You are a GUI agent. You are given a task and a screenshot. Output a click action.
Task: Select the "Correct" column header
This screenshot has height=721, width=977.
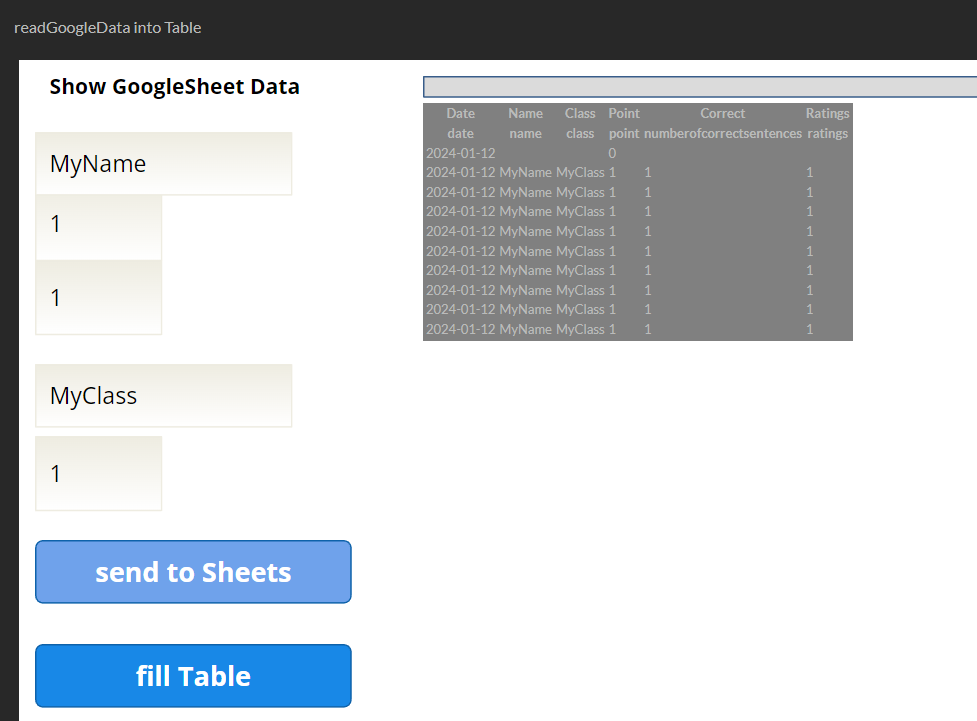722,114
